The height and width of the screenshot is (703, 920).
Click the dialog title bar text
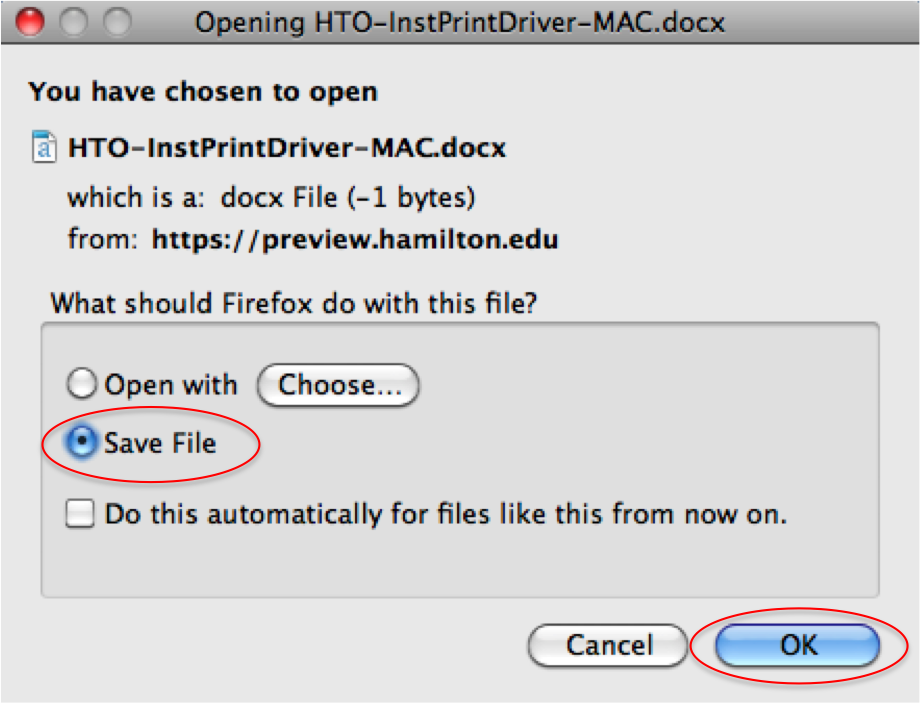[x=460, y=23]
